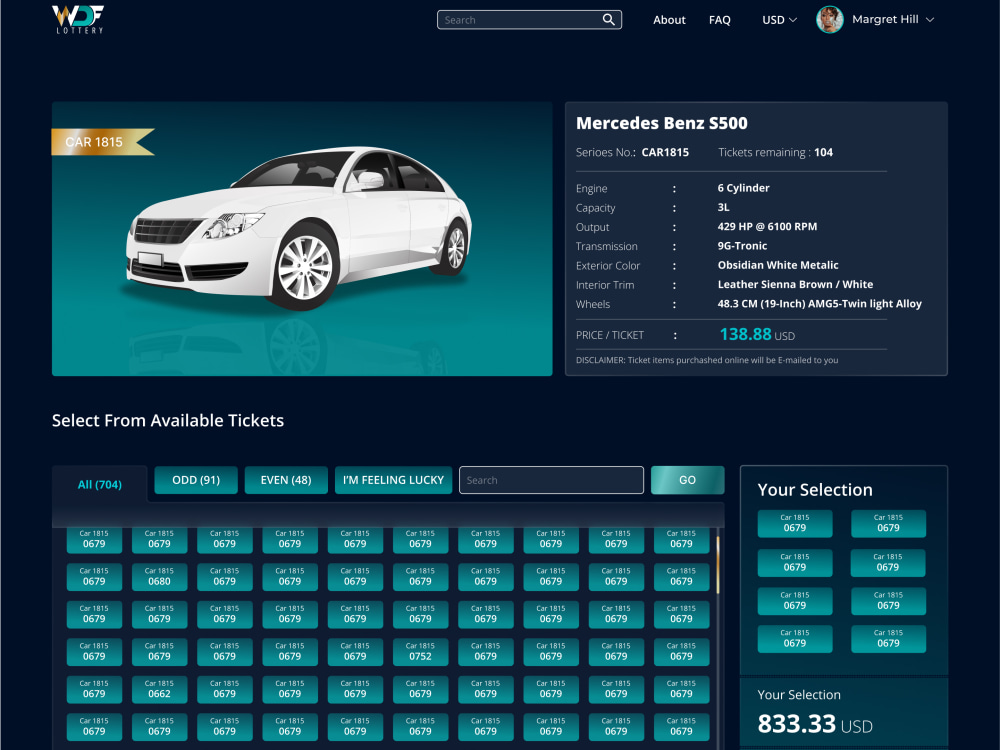The image size is (1000, 750).
Task: Click the CAR 1815 gold ribbon badge
Action: [103, 142]
